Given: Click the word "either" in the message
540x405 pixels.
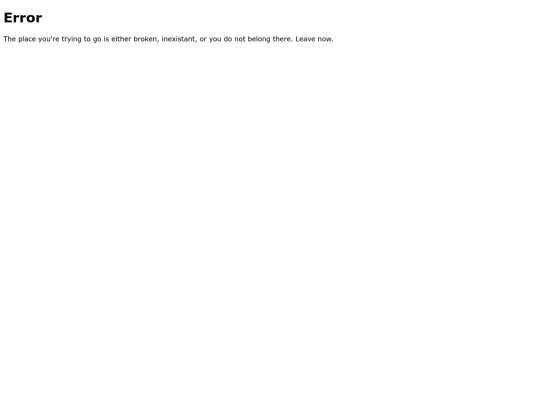Looking at the screenshot, I should pos(121,39).
